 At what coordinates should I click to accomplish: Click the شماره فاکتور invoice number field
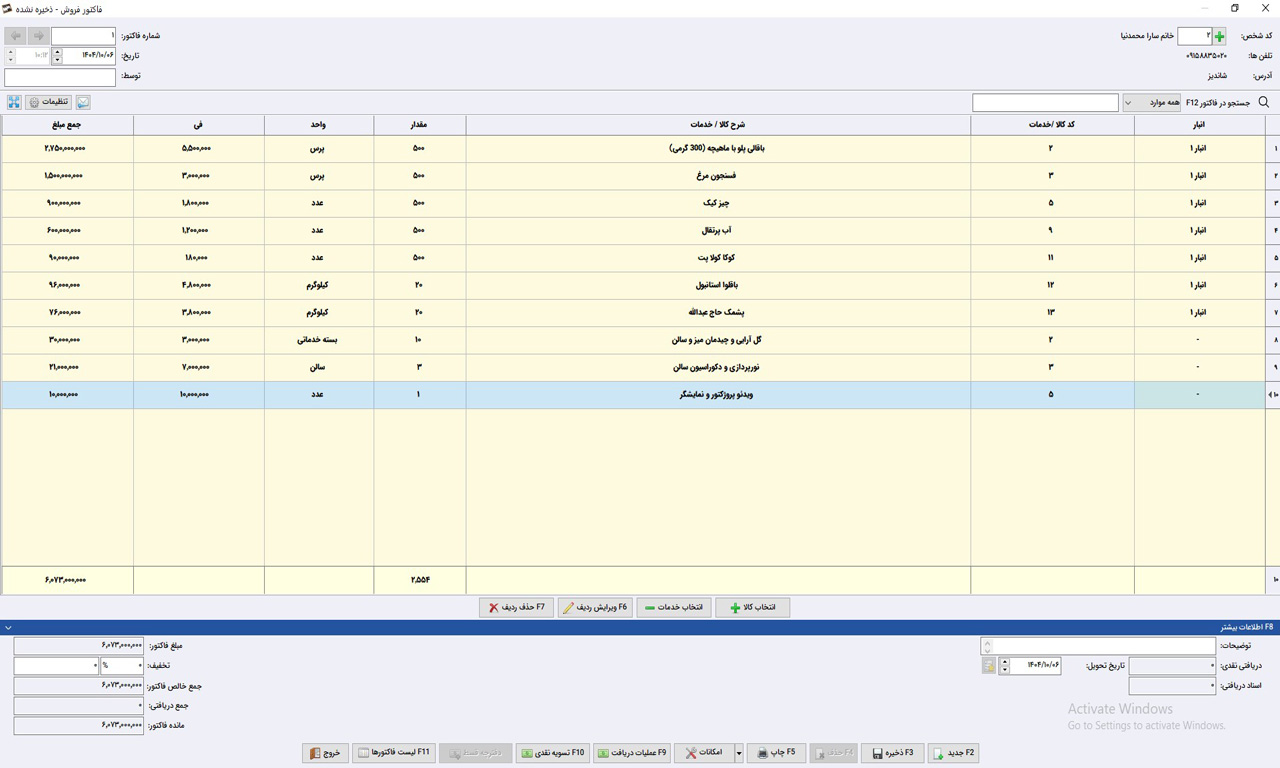coord(83,36)
